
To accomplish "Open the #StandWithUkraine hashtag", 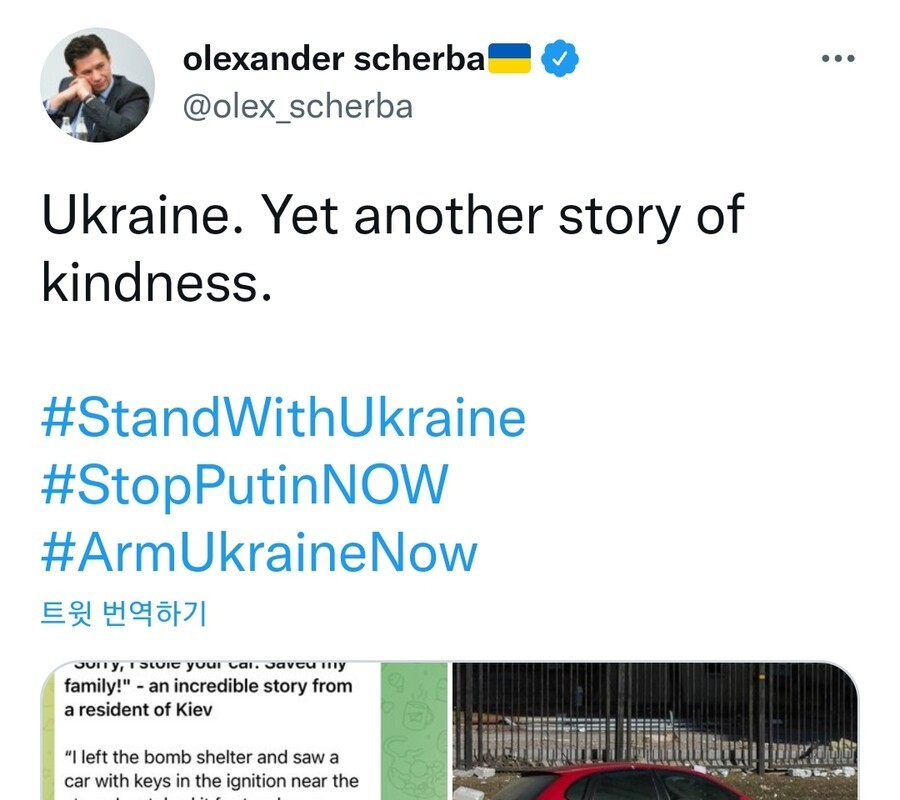I will (283, 418).
